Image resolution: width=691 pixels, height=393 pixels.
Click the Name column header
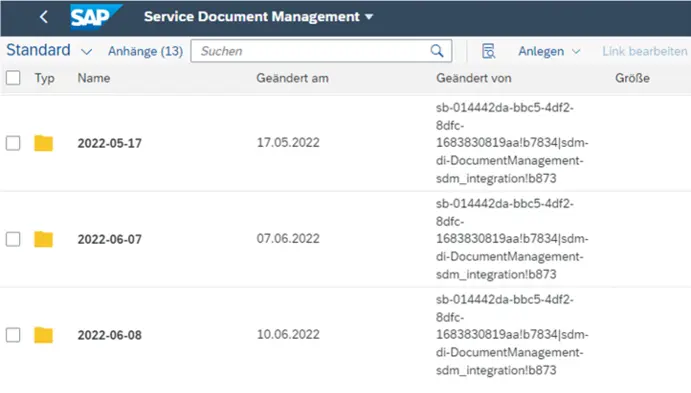pos(94,78)
